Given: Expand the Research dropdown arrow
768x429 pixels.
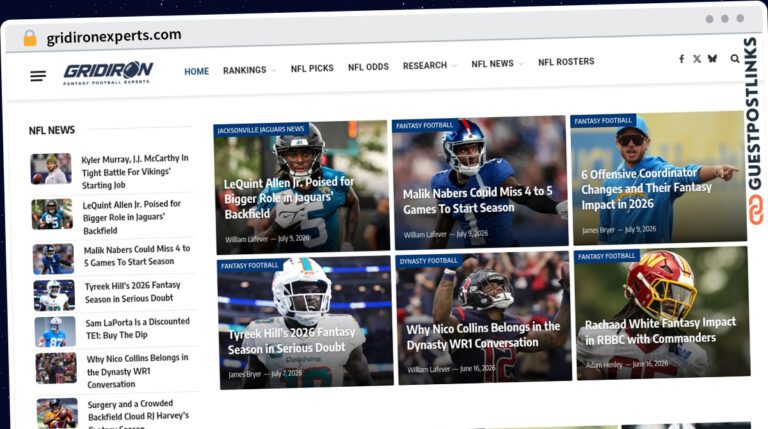Looking at the screenshot, I should click(x=455, y=65).
